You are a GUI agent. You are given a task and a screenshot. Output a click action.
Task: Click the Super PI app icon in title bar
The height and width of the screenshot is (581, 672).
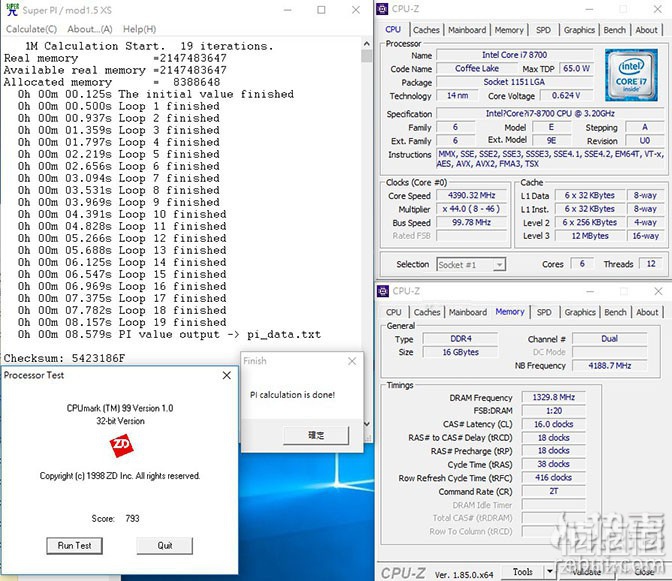(x=12, y=9)
